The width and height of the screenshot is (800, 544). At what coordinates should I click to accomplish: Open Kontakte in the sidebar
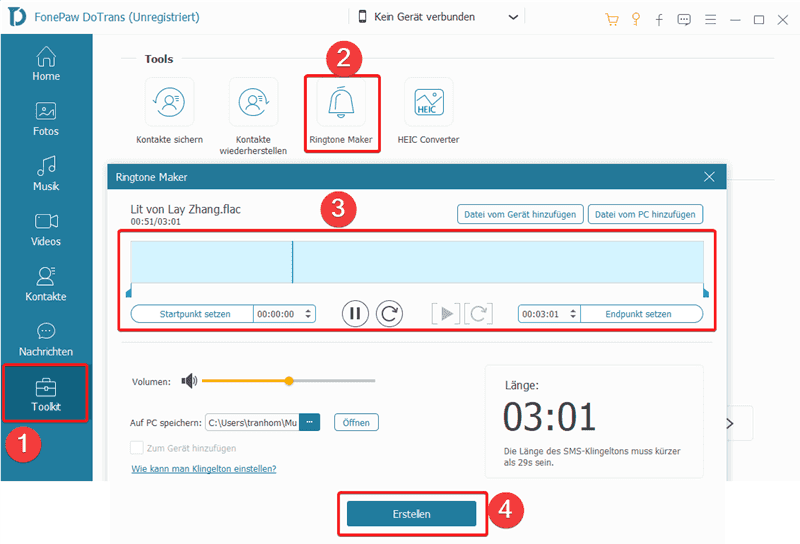46,284
